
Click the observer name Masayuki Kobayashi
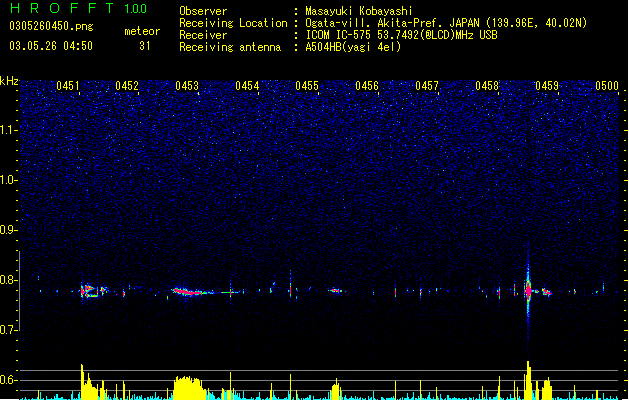pyautogui.click(x=359, y=11)
